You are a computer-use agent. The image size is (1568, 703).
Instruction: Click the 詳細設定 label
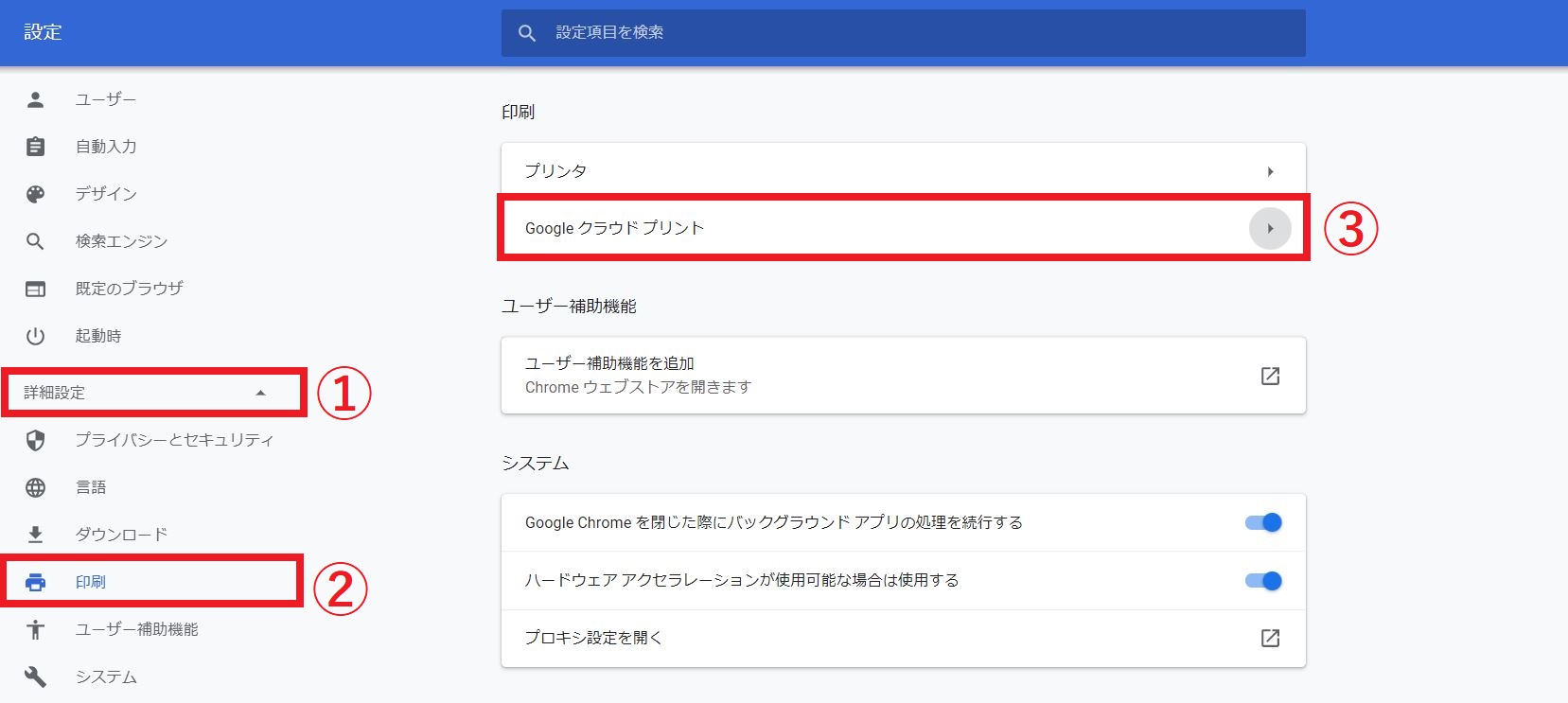pyautogui.click(x=55, y=393)
